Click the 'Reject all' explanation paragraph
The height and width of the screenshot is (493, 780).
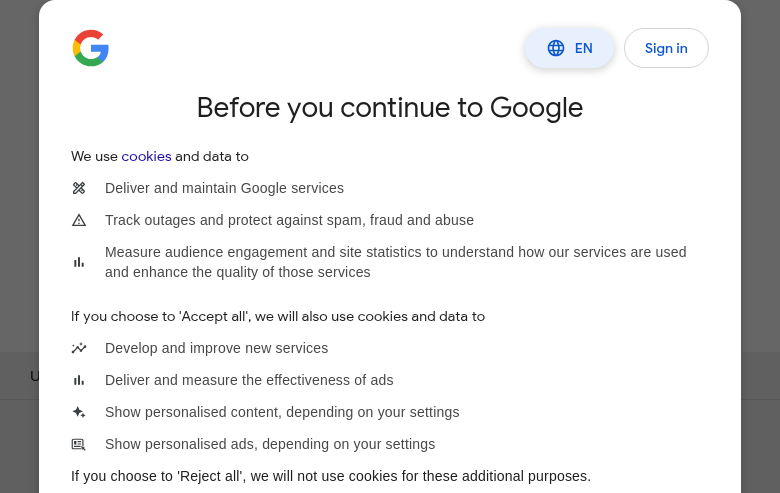331,476
